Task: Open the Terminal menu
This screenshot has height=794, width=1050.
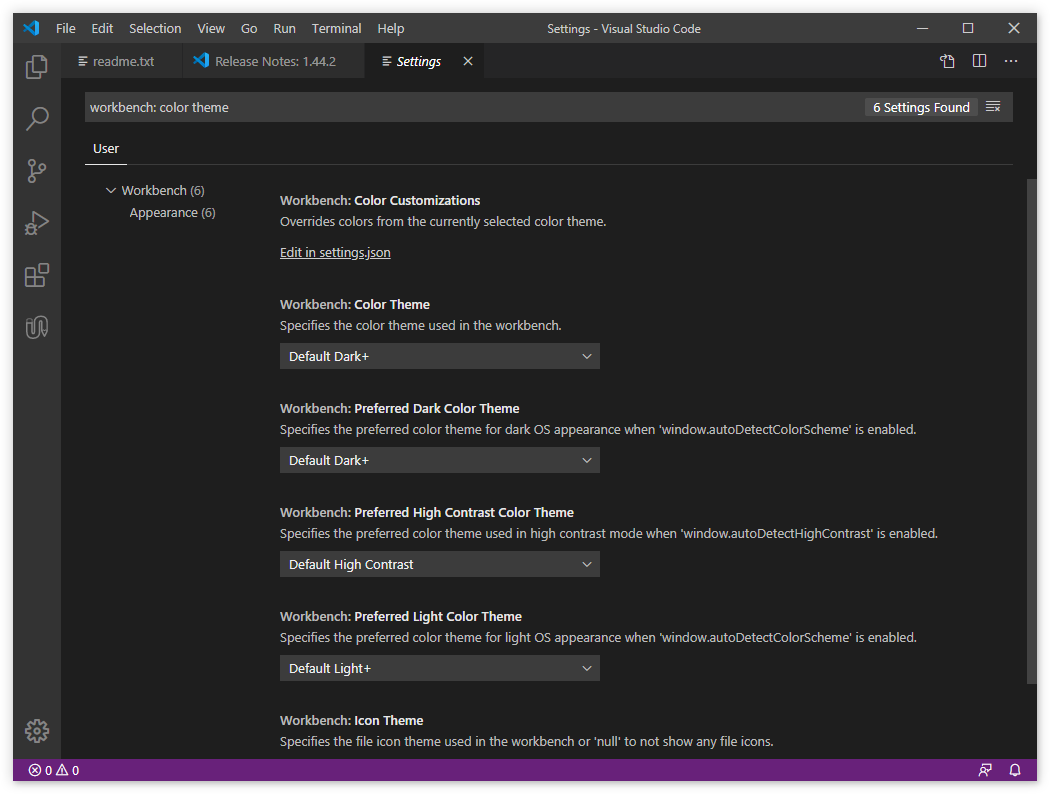Action: pos(336,28)
